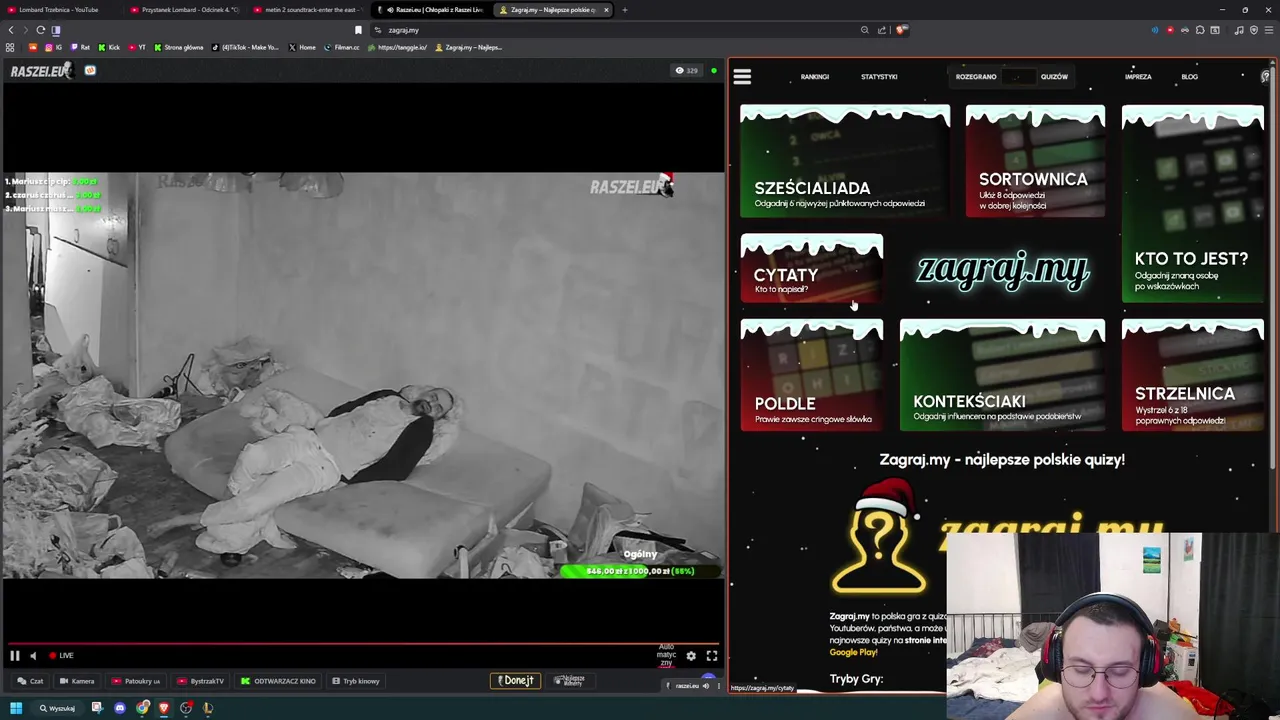Open the SORTOWNICA quiz card
The height and width of the screenshot is (720, 1280).
[1035, 160]
